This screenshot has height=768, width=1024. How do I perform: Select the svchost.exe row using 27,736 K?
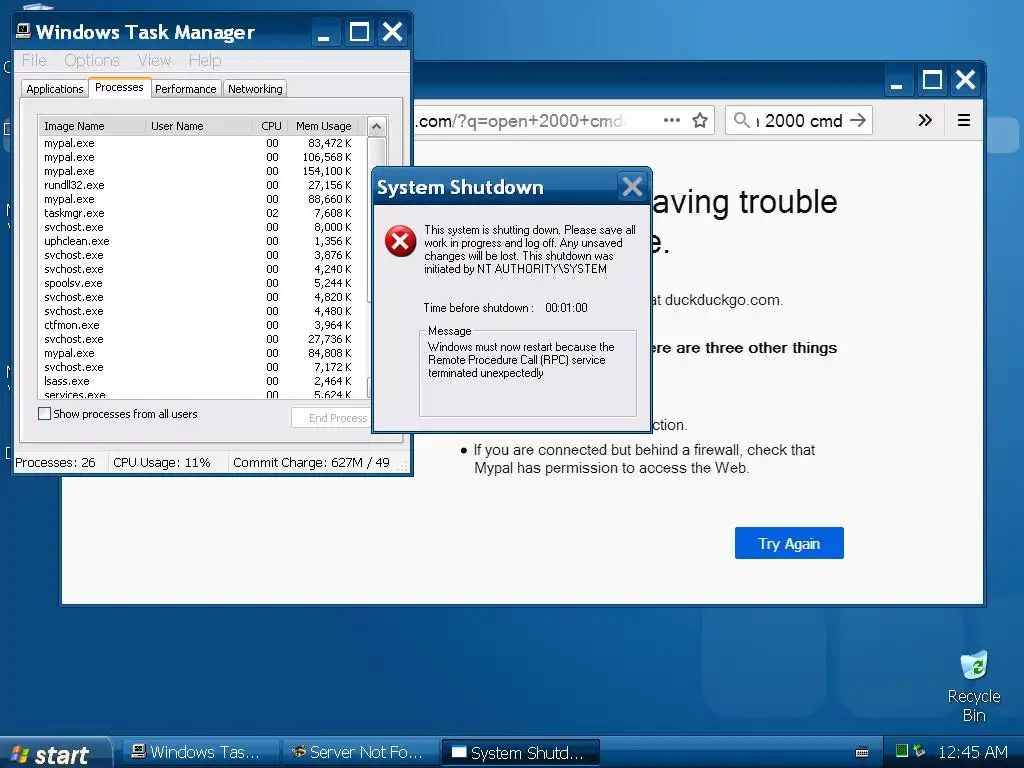click(x=202, y=339)
